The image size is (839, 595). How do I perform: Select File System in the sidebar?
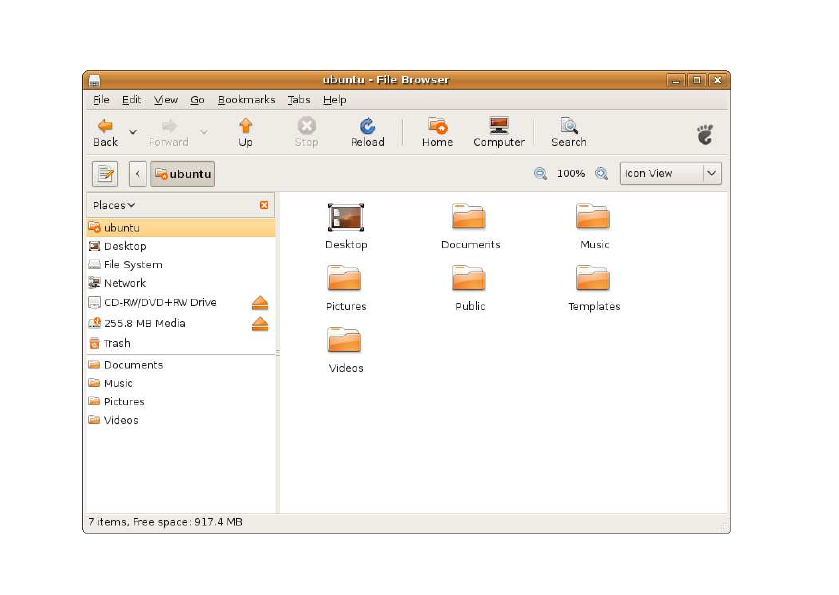pyautogui.click(x=132, y=265)
